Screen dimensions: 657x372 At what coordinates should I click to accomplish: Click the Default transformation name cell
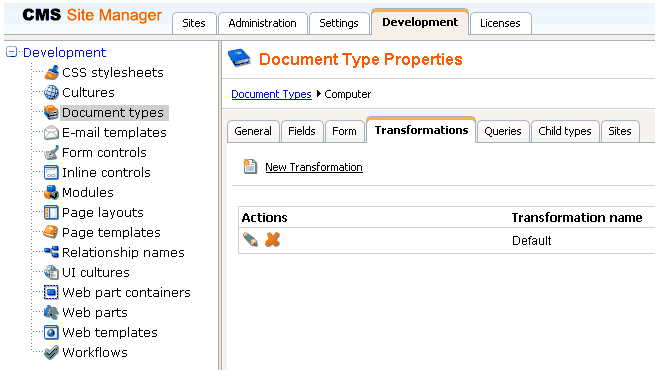click(x=531, y=241)
